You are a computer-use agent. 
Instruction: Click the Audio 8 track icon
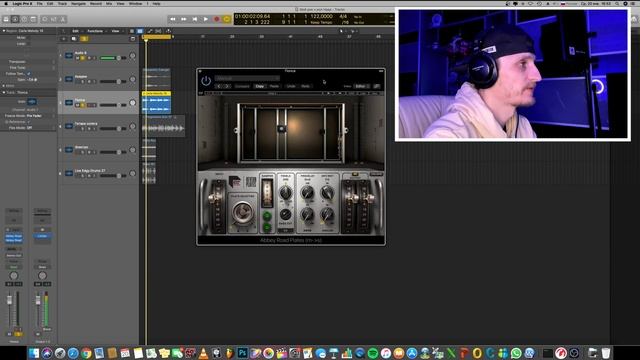(69, 56)
